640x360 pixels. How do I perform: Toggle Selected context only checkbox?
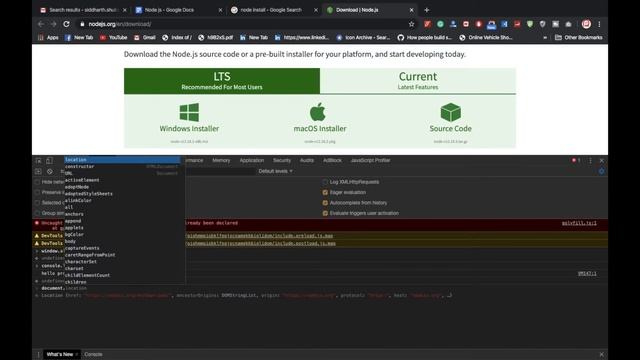click(x=38, y=202)
